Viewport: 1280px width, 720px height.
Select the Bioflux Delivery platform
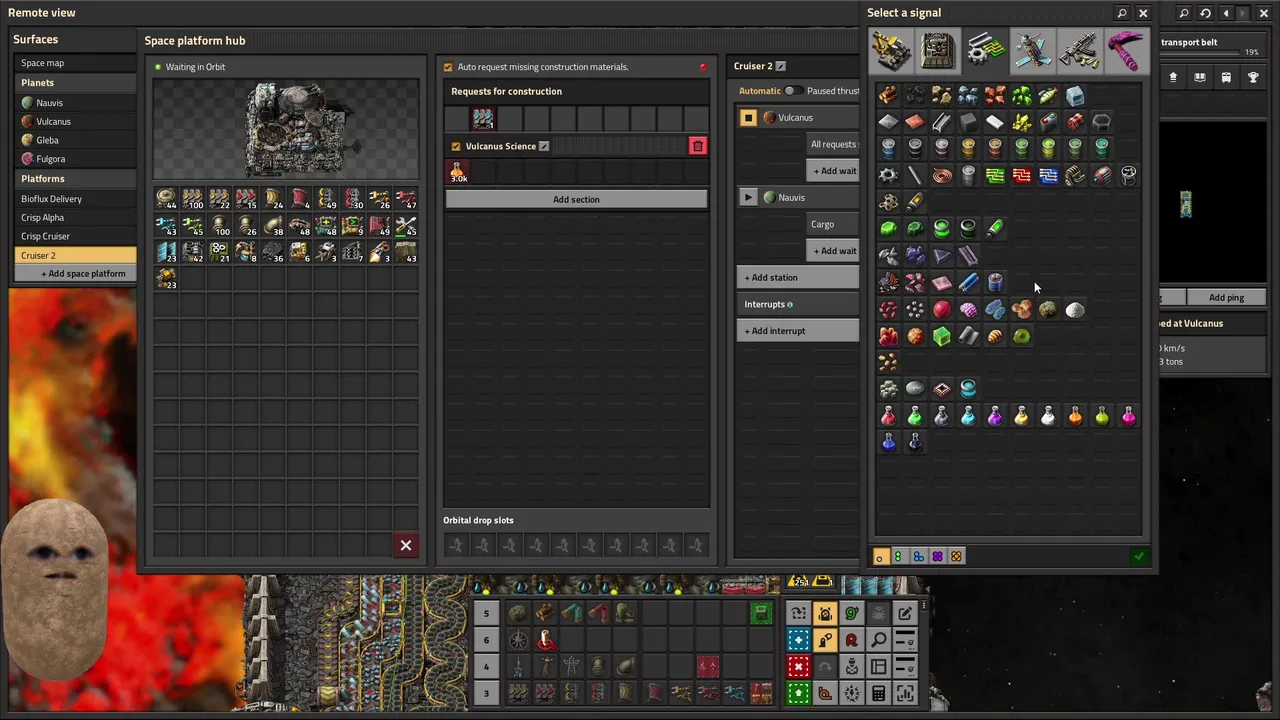click(74, 199)
